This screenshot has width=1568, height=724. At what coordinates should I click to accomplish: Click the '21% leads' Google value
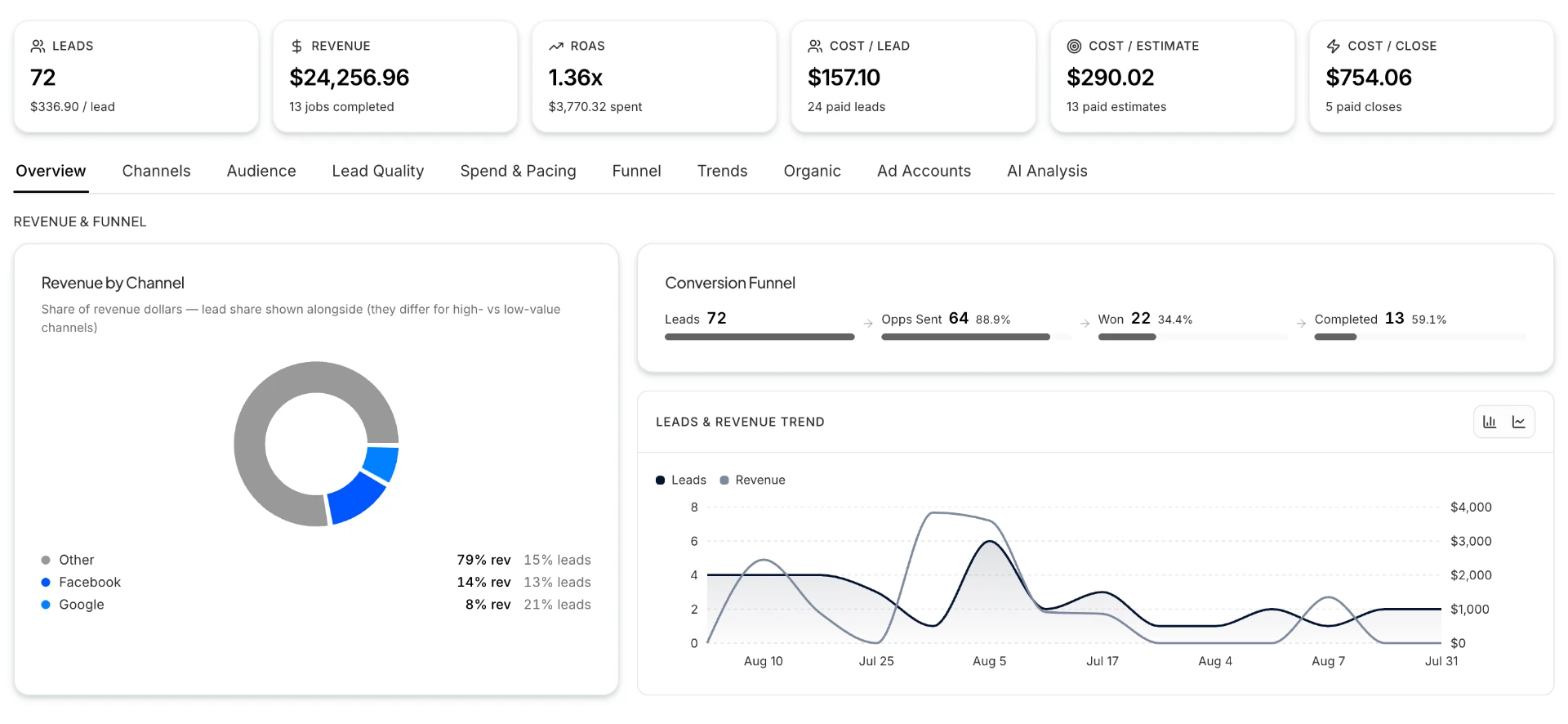click(x=557, y=605)
